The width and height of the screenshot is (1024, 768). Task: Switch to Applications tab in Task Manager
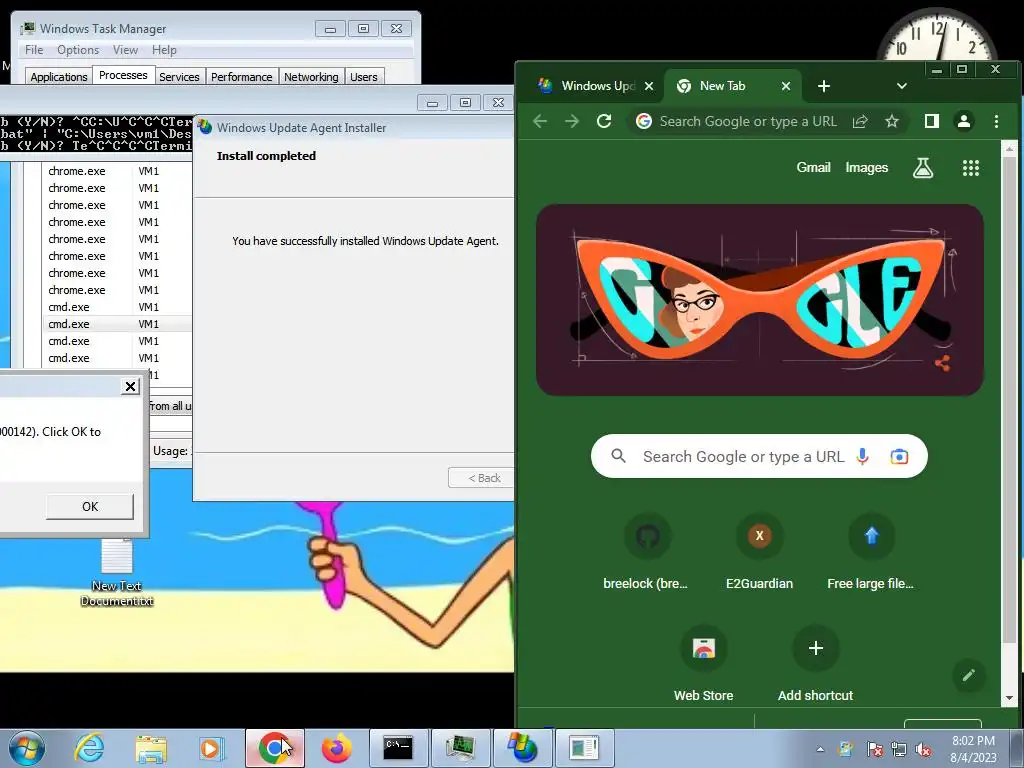tap(59, 76)
